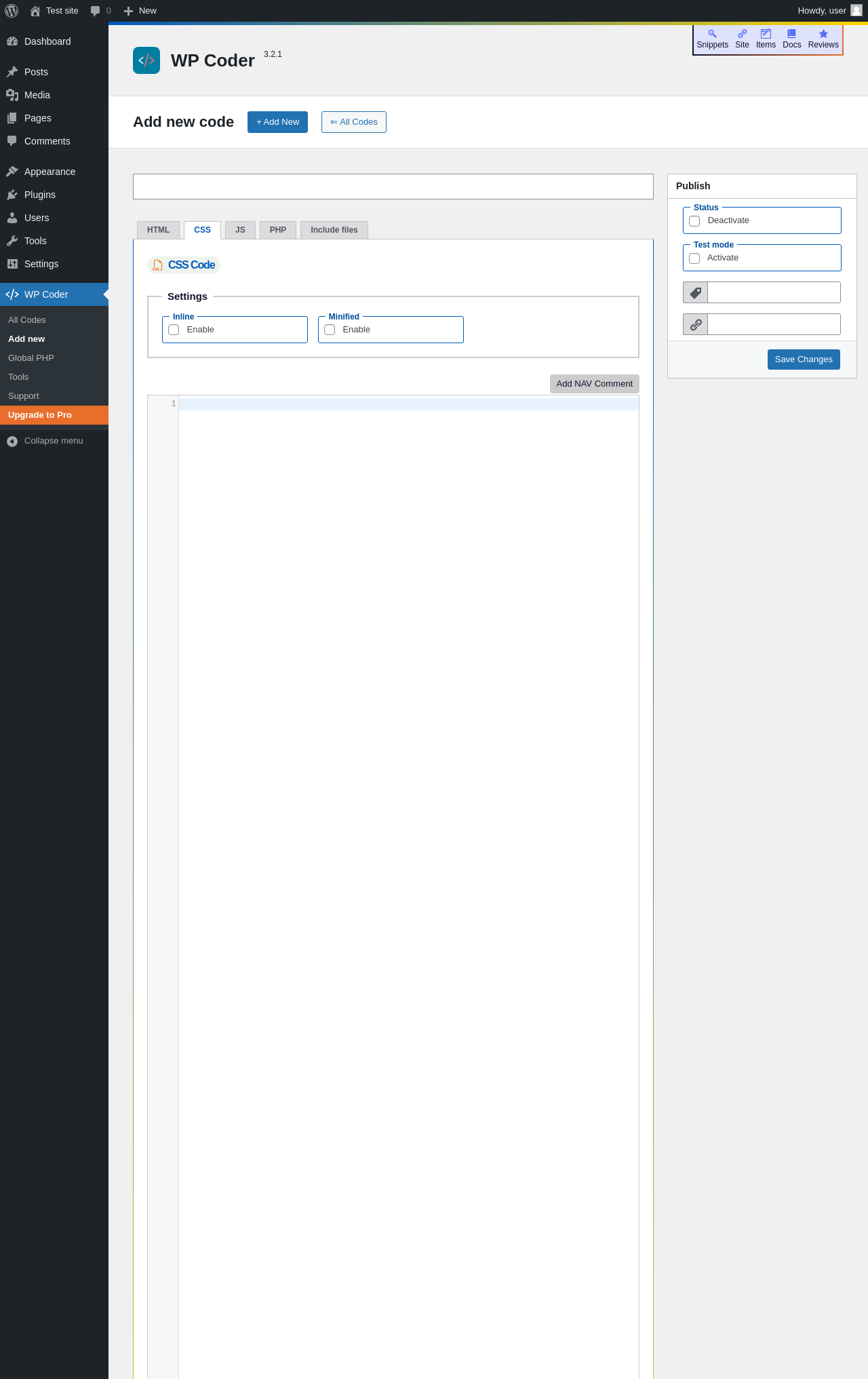
Task: Click the Publish panel heading
Action: tap(693, 186)
